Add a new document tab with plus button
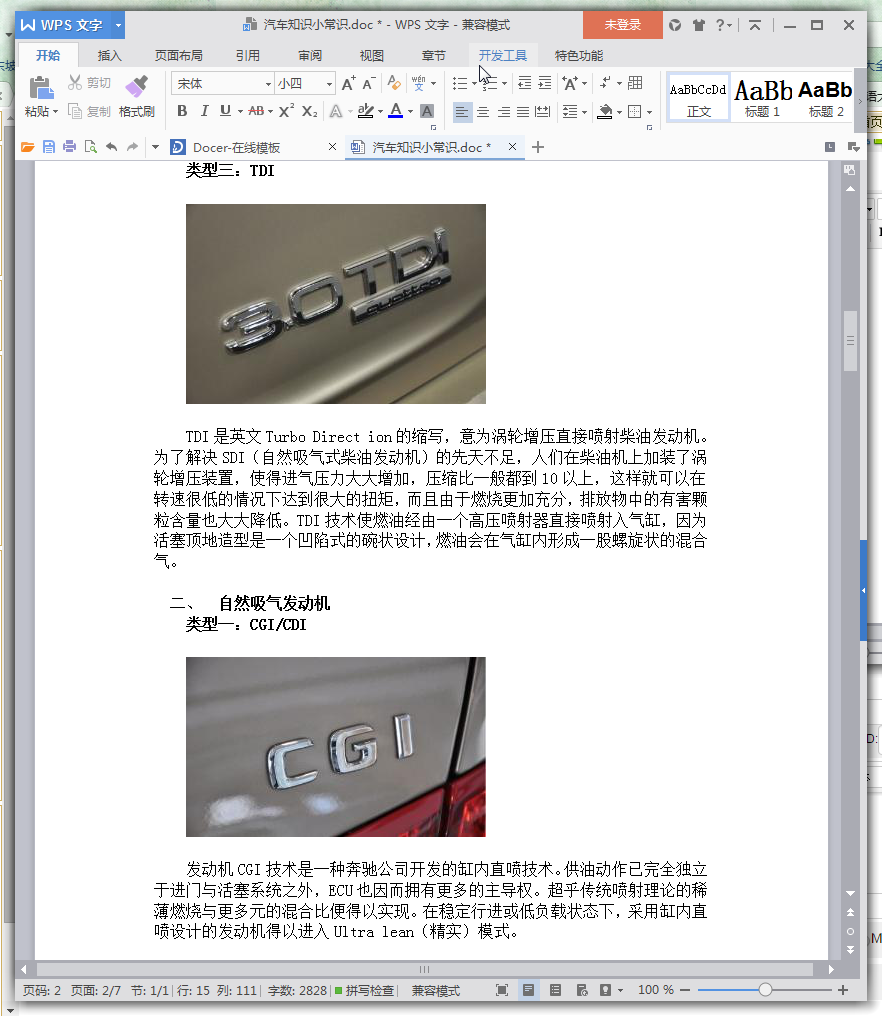882x1016 pixels. click(x=538, y=147)
